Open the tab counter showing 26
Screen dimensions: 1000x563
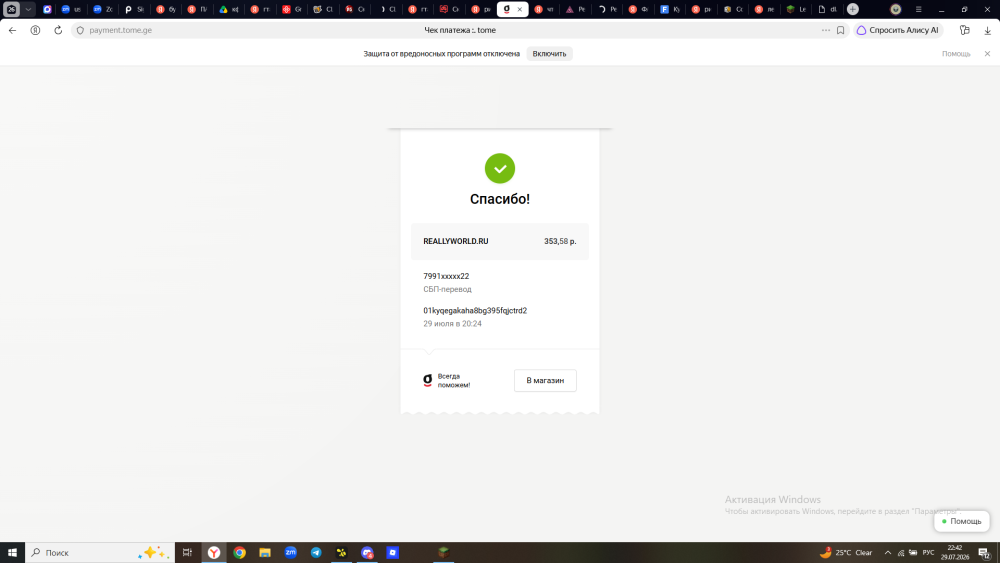11,9
